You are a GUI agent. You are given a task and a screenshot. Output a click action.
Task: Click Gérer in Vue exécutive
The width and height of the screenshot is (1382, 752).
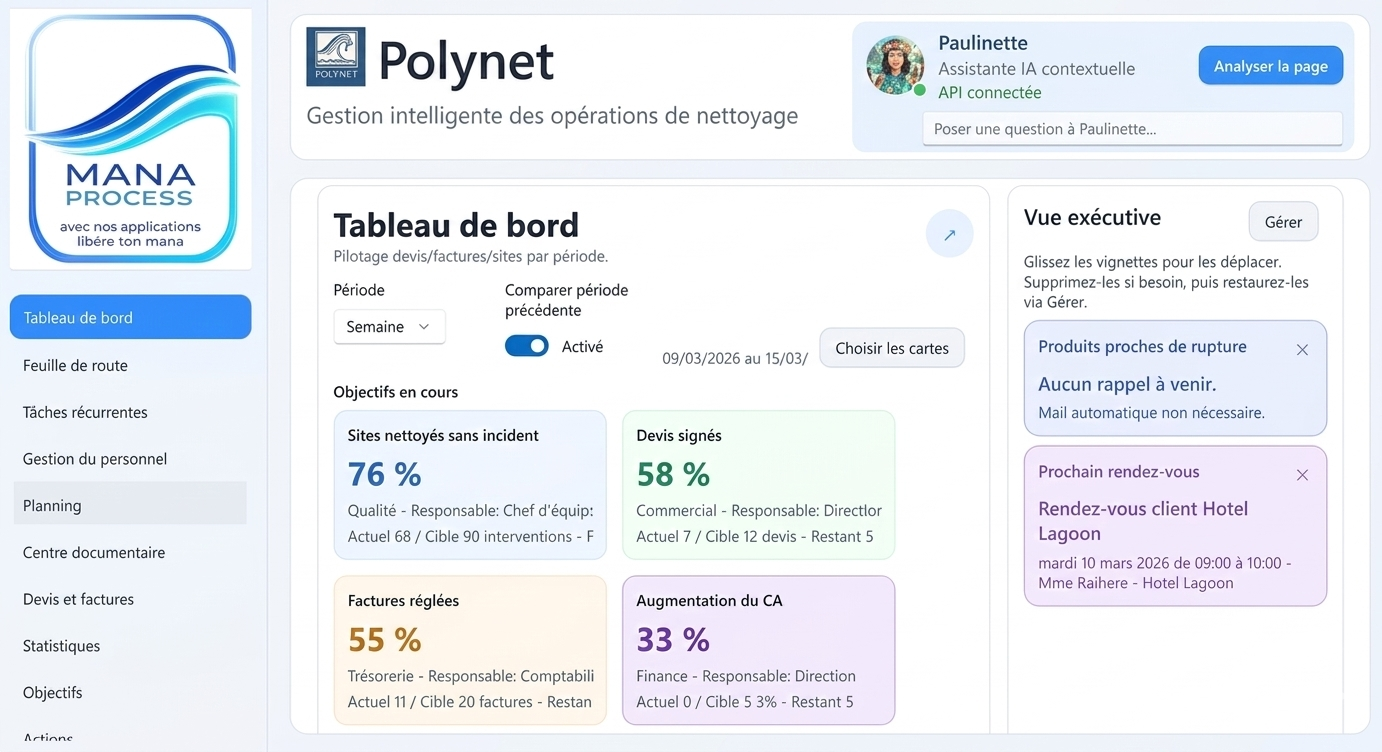(1283, 222)
